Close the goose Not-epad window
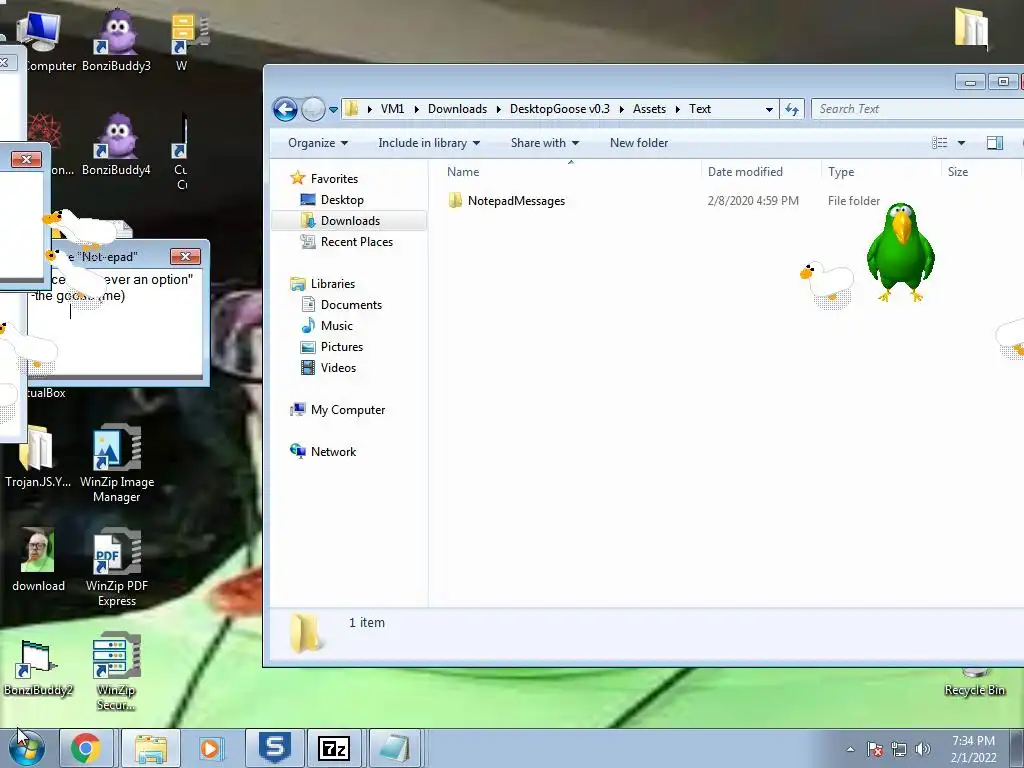This screenshot has width=1024, height=768. pyautogui.click(x=185, y=257)
